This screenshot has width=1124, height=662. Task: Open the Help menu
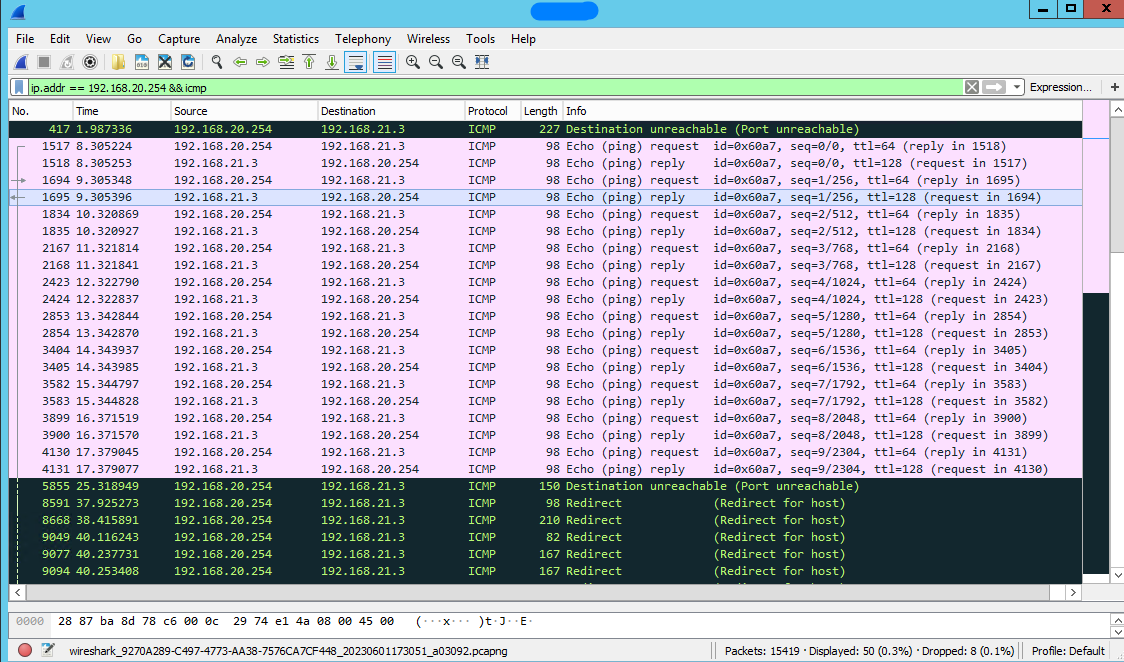click(x=523, y=39)
